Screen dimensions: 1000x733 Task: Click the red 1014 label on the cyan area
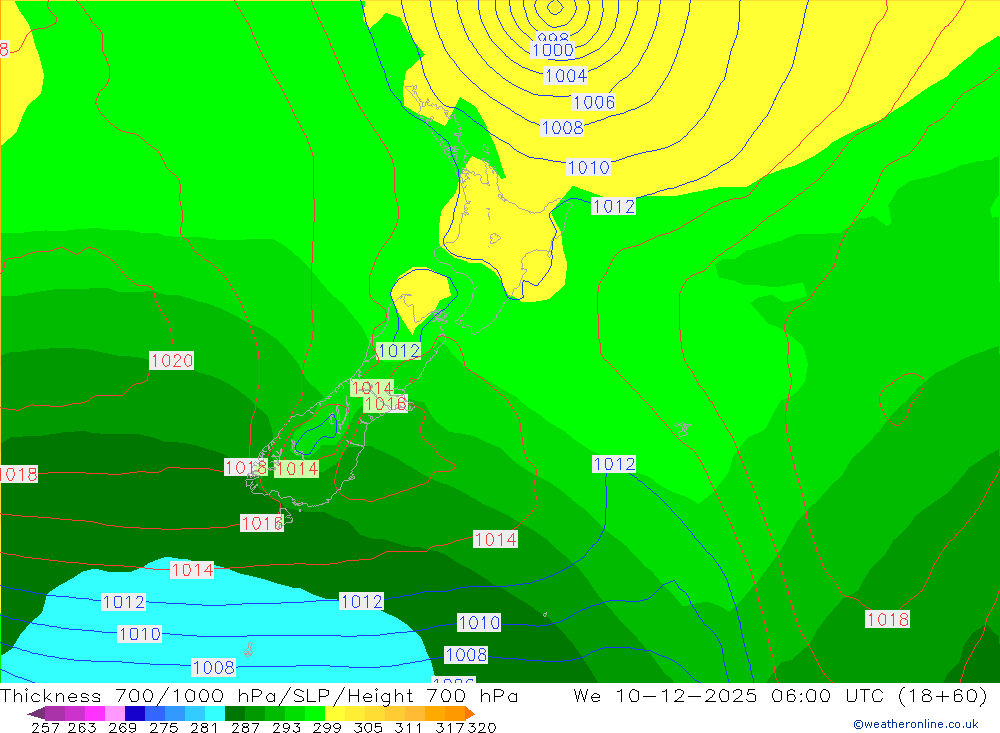tap(192, 570)
